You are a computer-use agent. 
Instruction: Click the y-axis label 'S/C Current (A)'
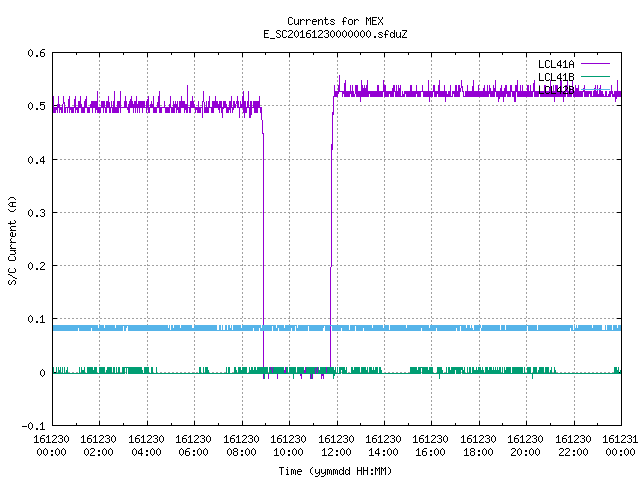(x=13, y=240)
